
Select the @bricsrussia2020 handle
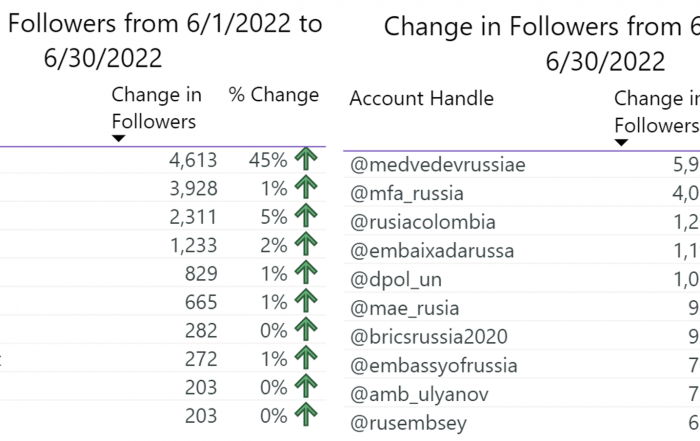(x=429, y=337)
